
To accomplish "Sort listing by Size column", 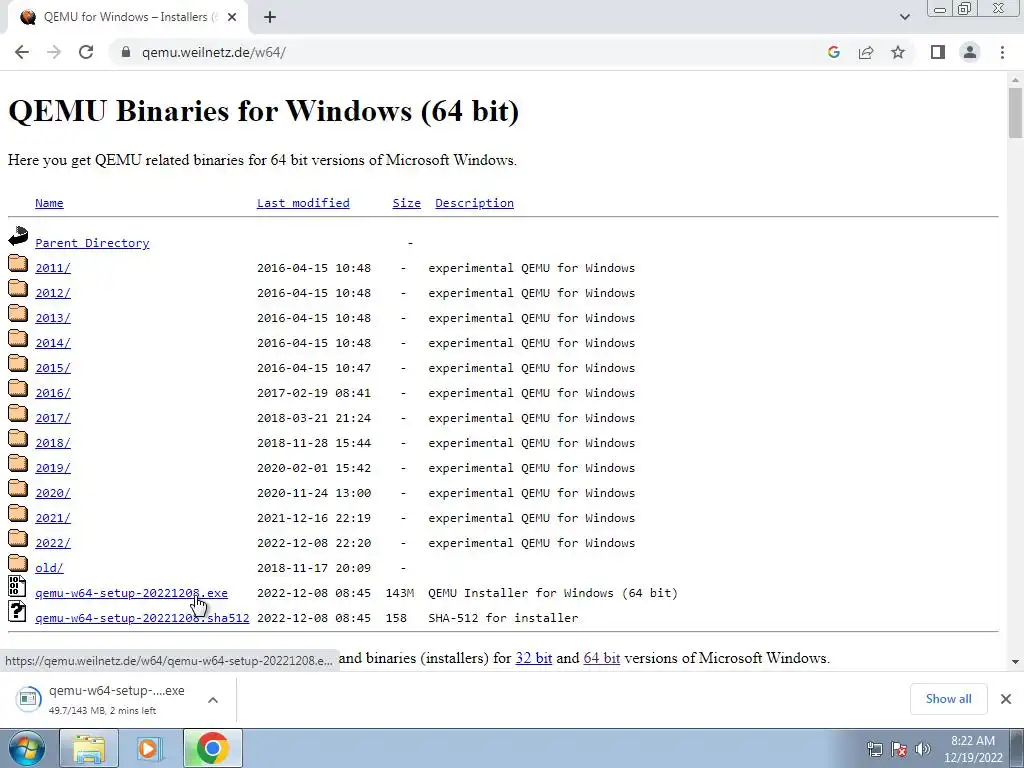I will point(406,203).
